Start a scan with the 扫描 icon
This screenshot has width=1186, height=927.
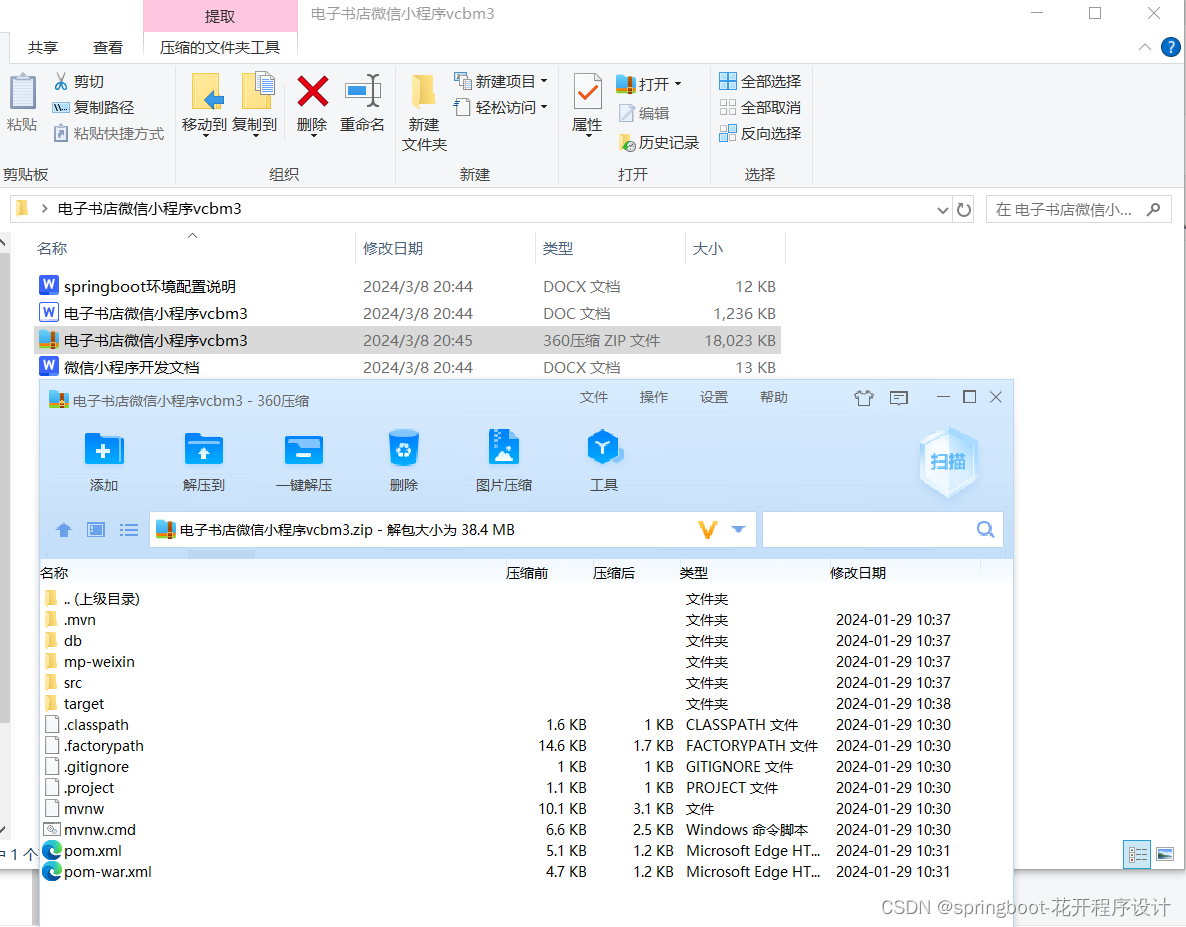pos(946,460)
